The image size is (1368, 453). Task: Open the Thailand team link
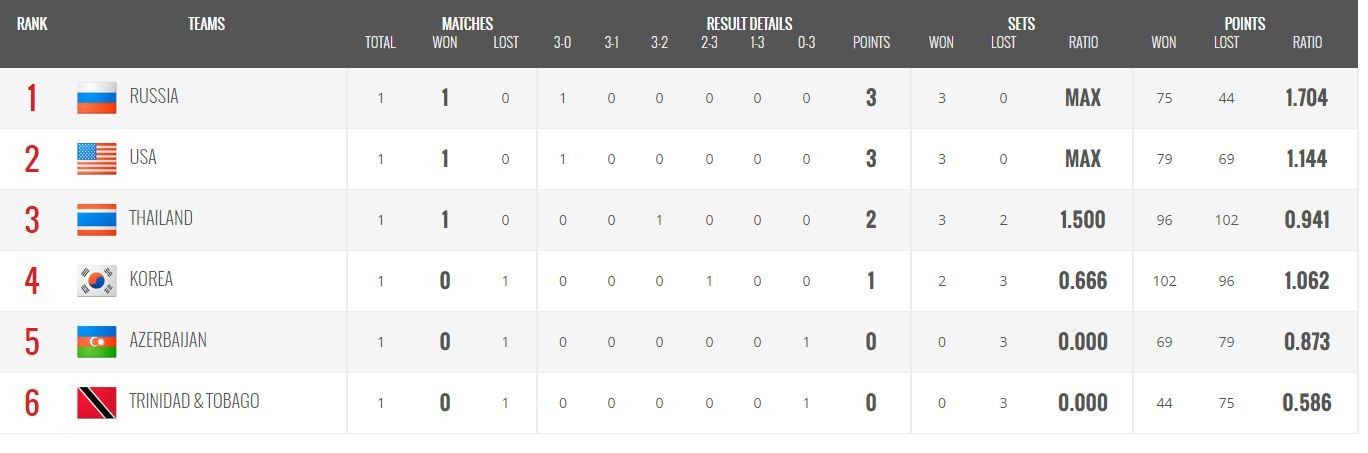click(161, 219)
